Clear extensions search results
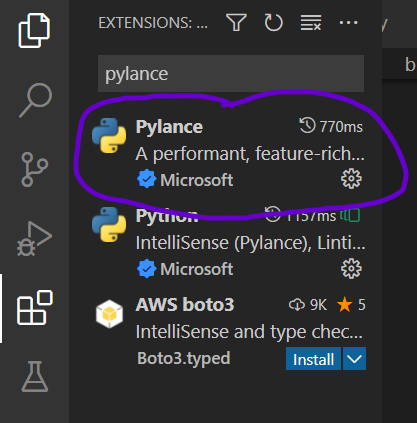The height and width of the screenshot is (423, 417). click(x=311, y=22)
